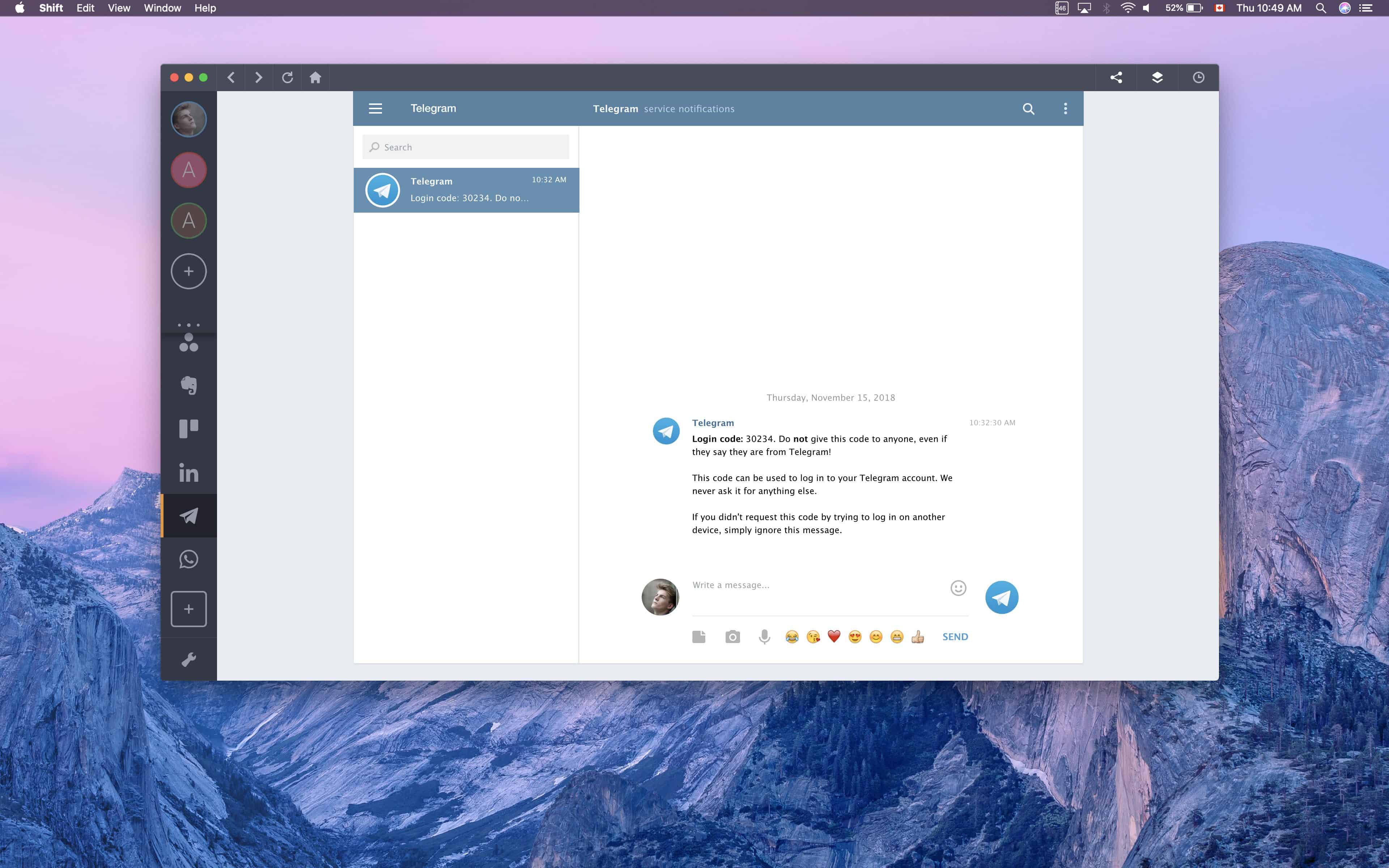The width and height of the screenshot is (1389, 868).
Task: Open the clock history icon
Action: click(x=1198, y=77)
